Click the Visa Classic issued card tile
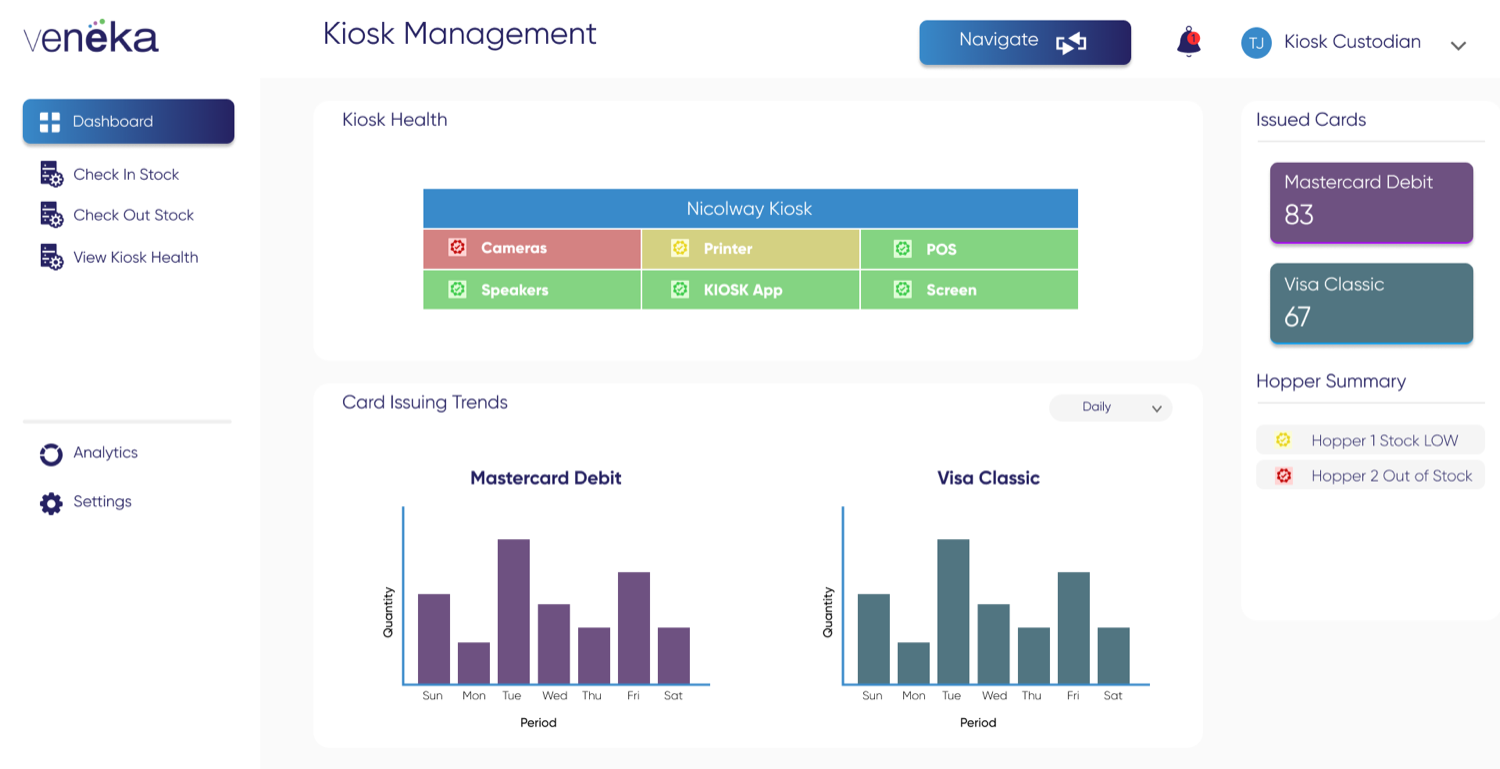 [1371, 304]
